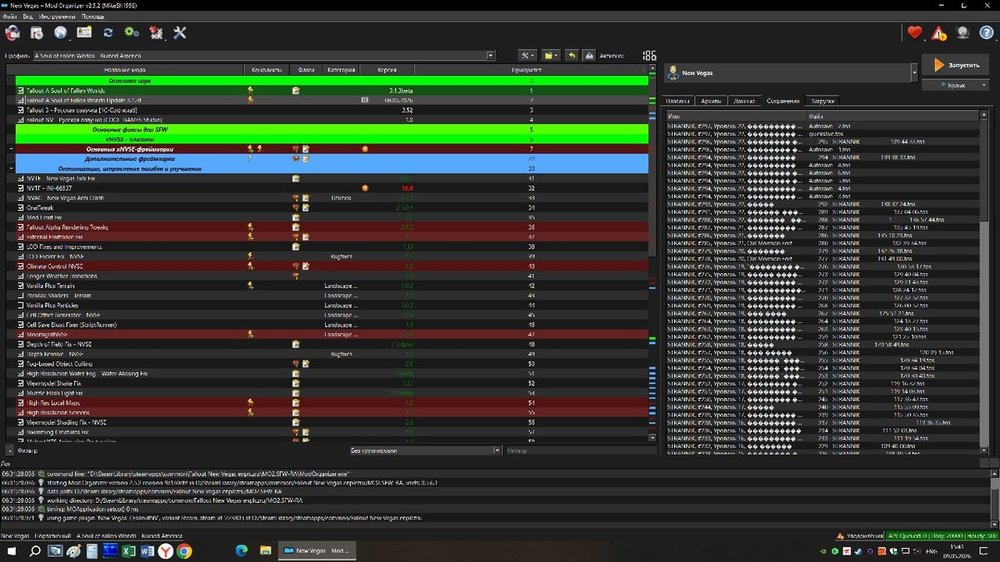Sort by the Priority column header
The height and width of the screenshot is (562, 1000).
click(x=527, y=70)
